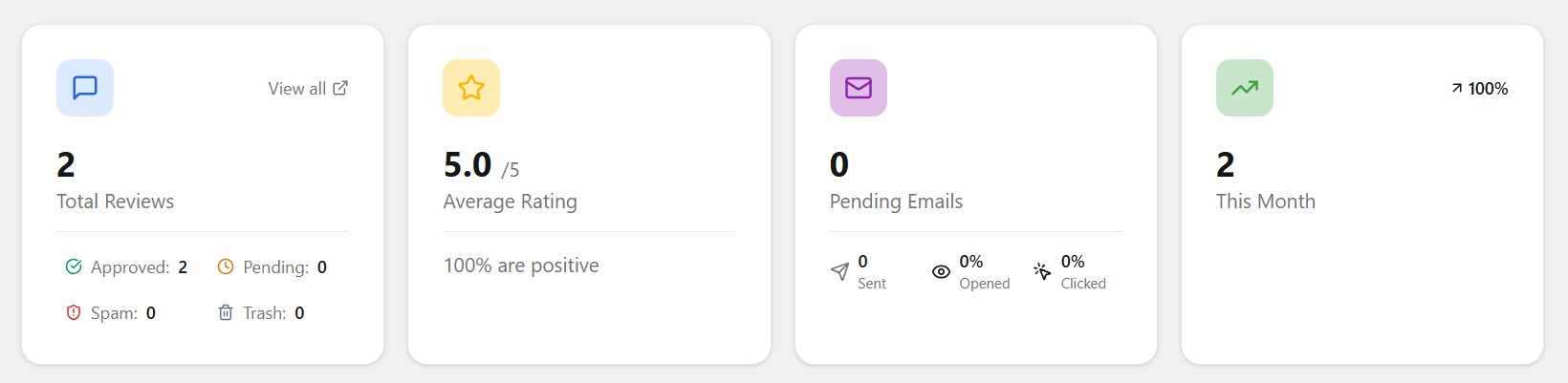The image size is (1568, 383).
Task: Click the green trending-up chart icon
Action: (x=1245, y=88)
